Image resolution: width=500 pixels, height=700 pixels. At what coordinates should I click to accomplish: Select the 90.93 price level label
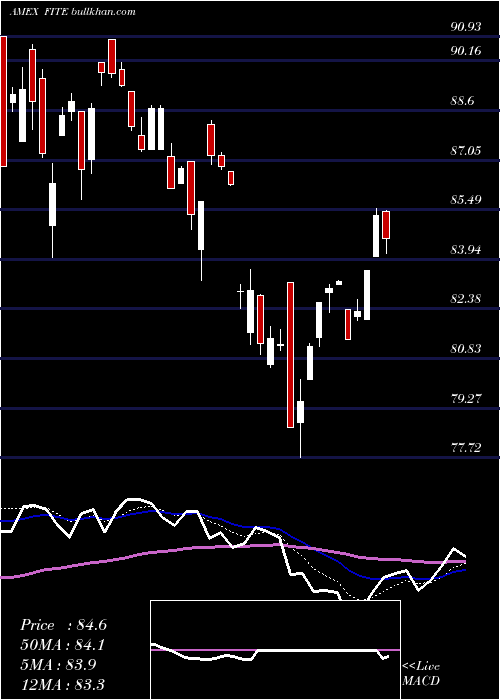pos(466,27)
